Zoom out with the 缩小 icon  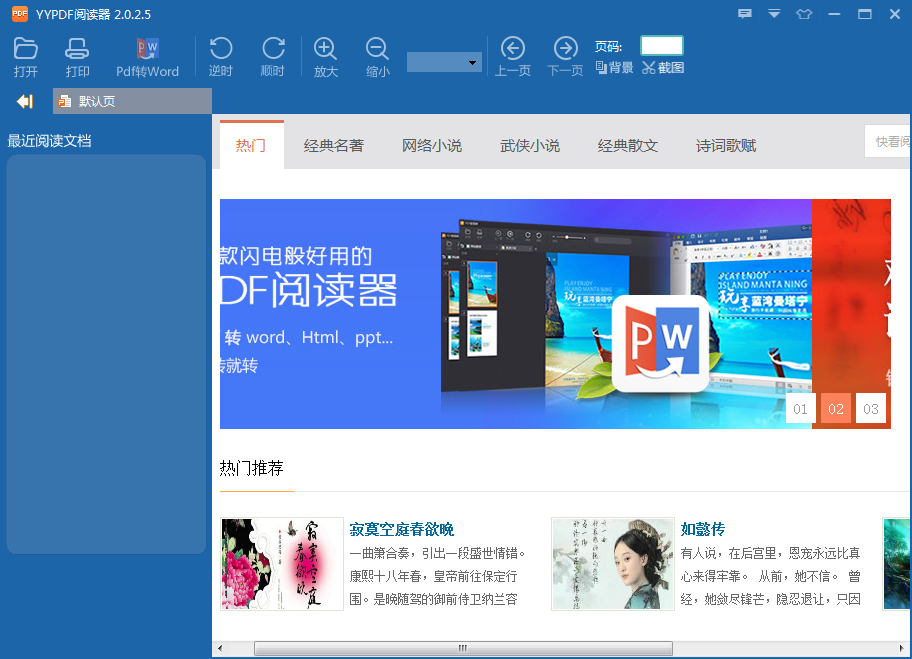(377, 57)
